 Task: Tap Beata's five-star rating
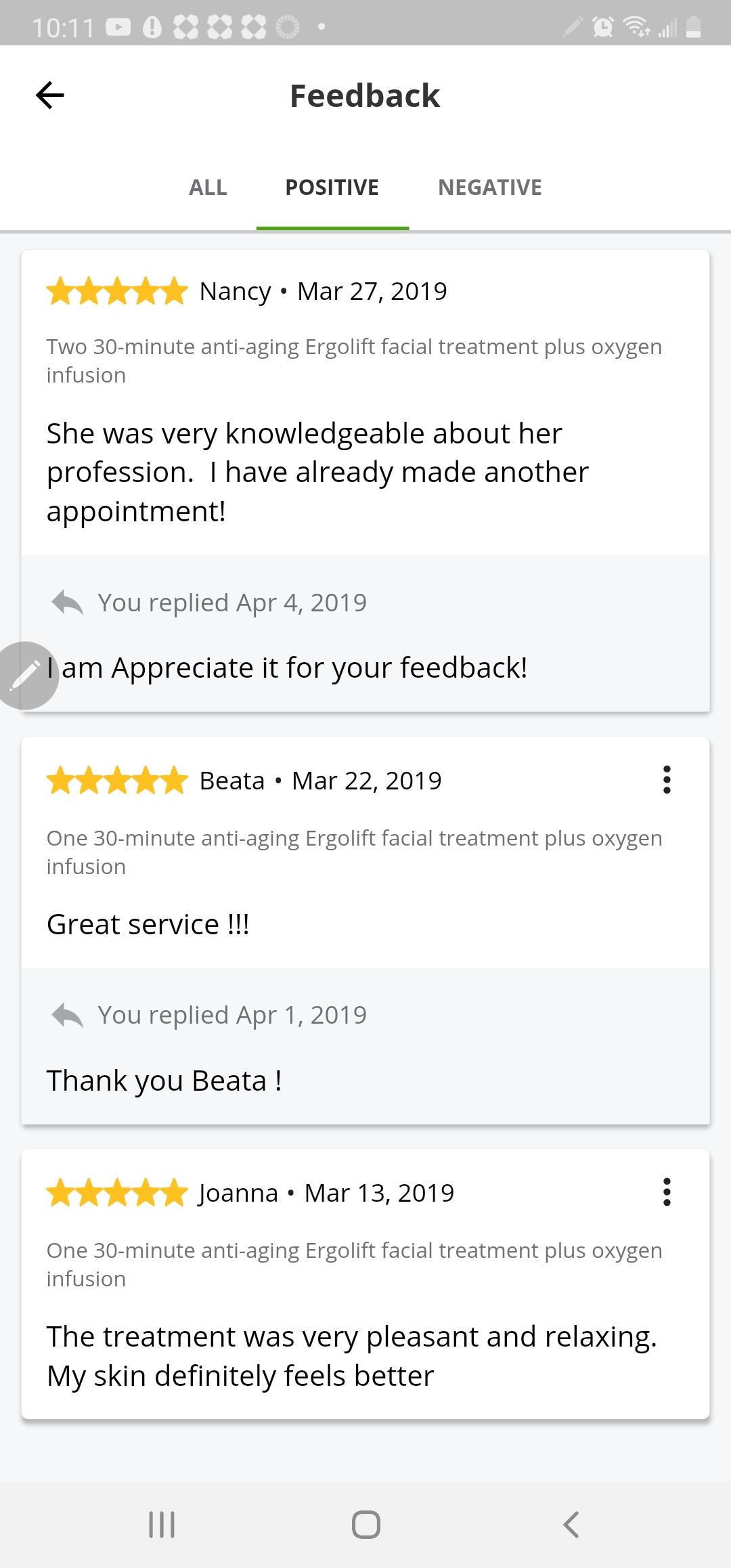click(x=117, y=781)
